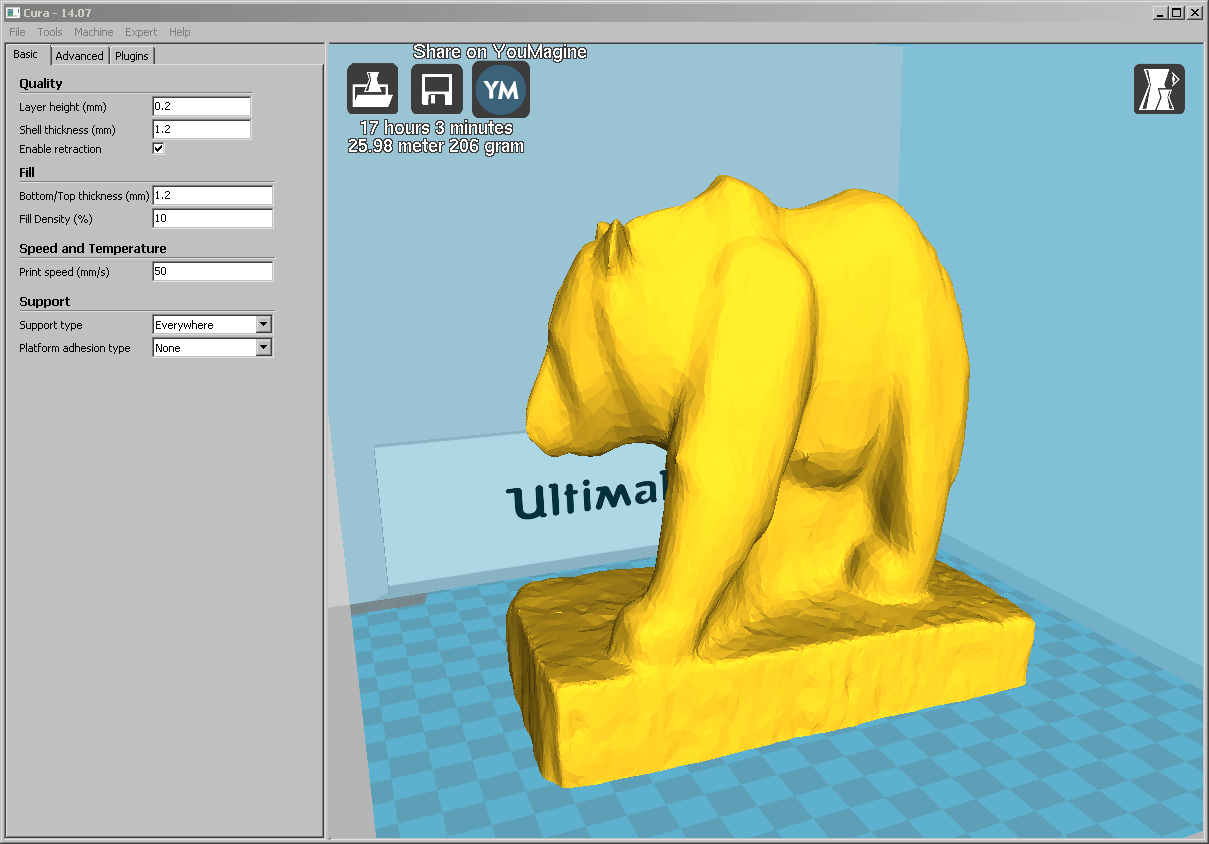Save the sliced toolpath to file

pyautogui.click(x=437, y=89)
